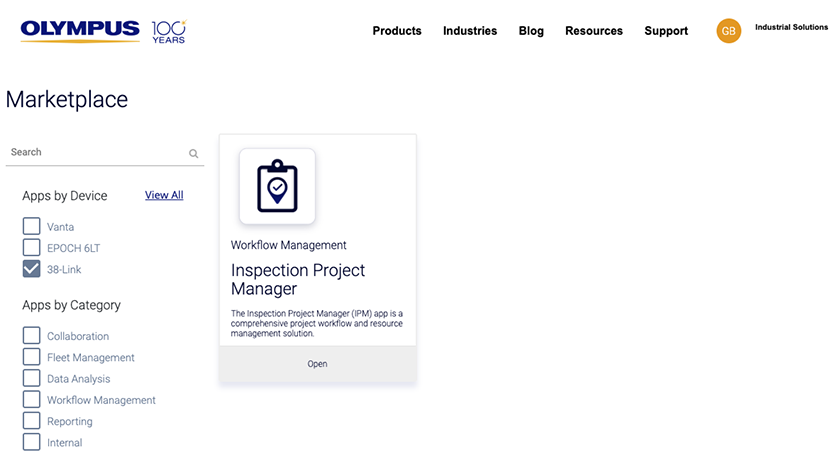The height and width of the screenshot is (462, 840).
Task: Tick the Data Analysis checkbox
Action: coord(32,378)
